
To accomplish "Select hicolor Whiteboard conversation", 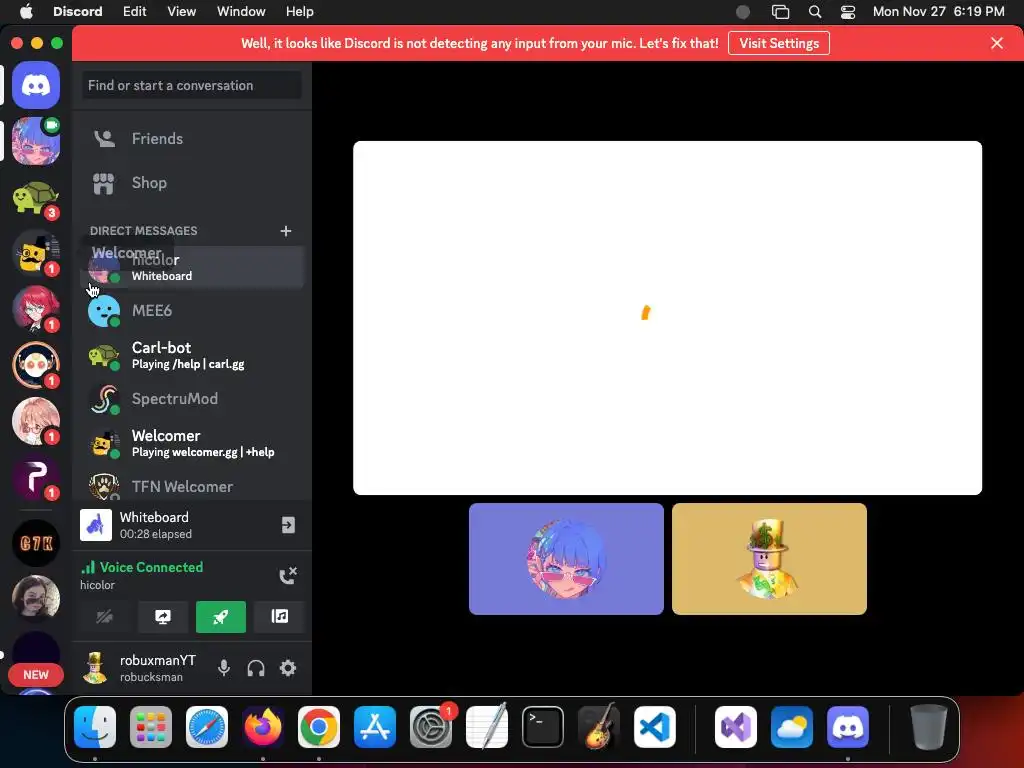I will tap(192, 267).
